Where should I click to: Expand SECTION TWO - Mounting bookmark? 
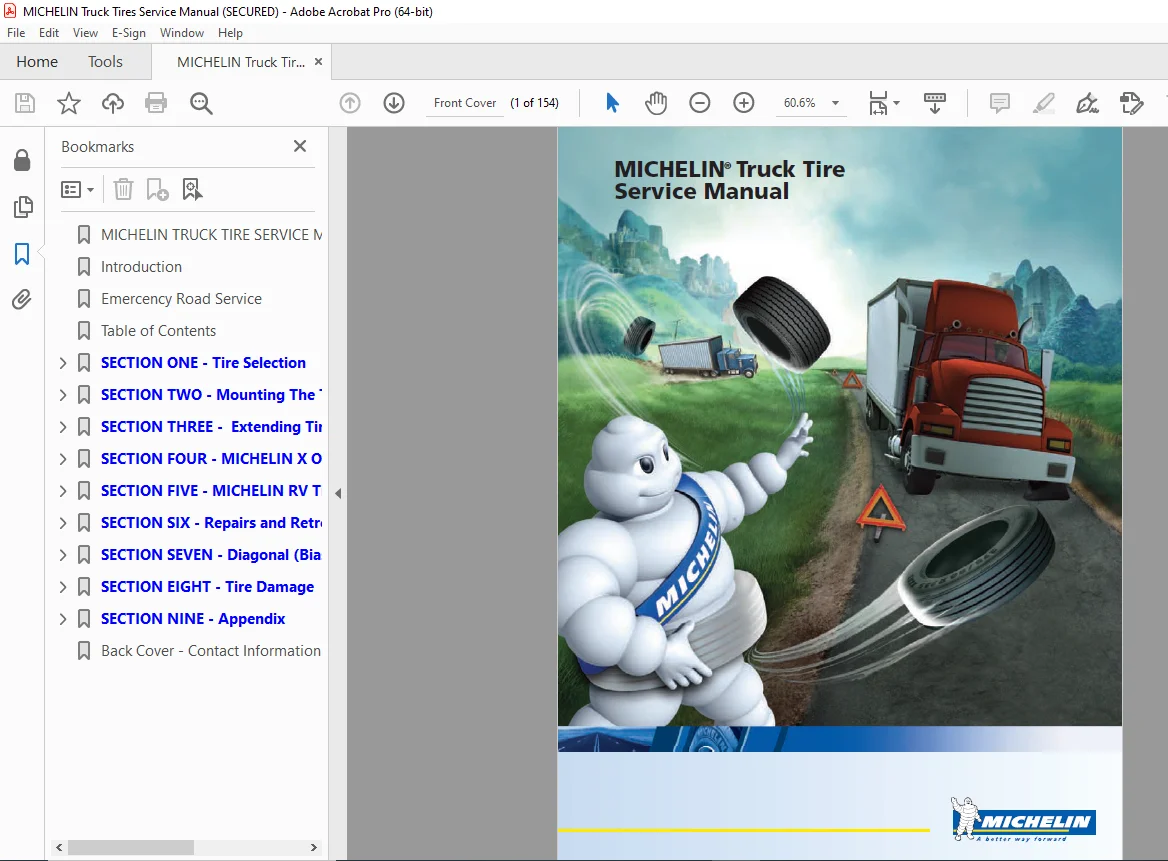pos(63,395)
